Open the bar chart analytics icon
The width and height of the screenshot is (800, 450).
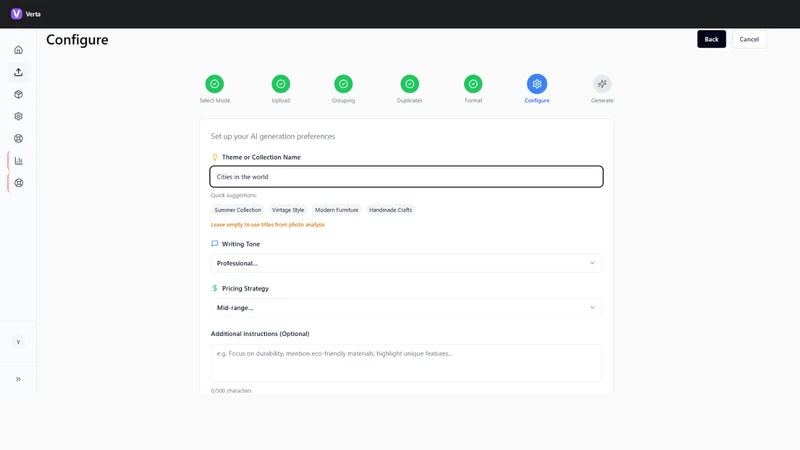18,161
